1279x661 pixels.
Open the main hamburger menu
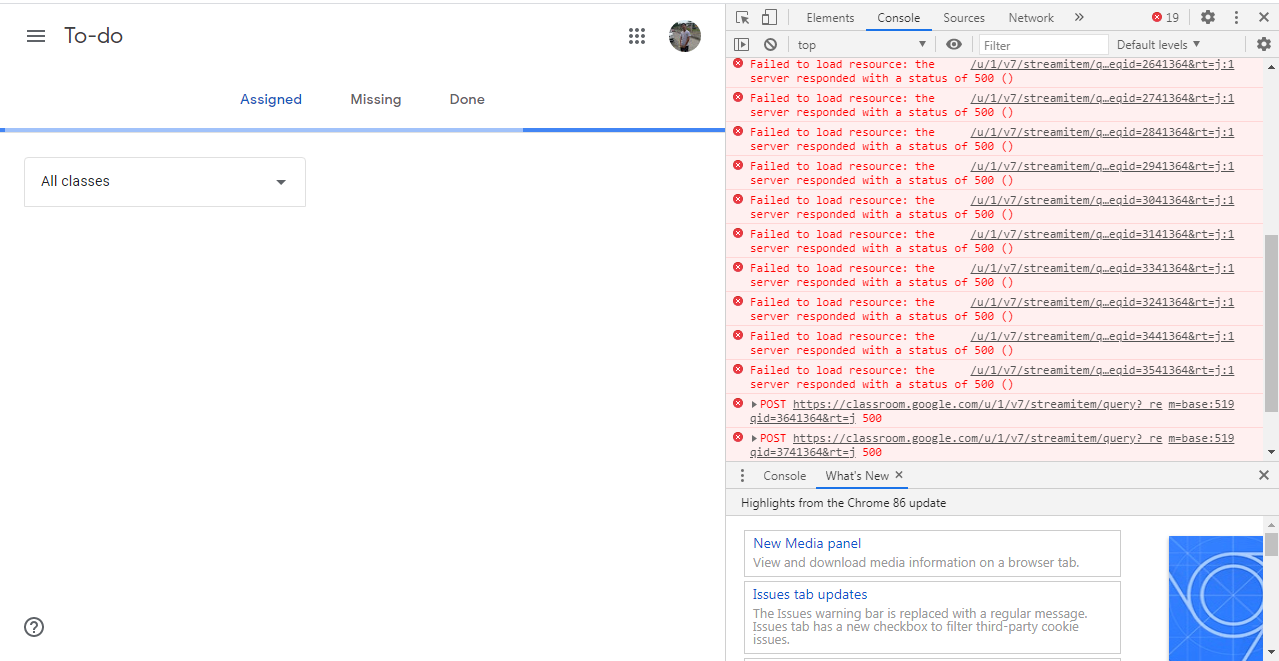pyautogui.click(x=36, y=36)
